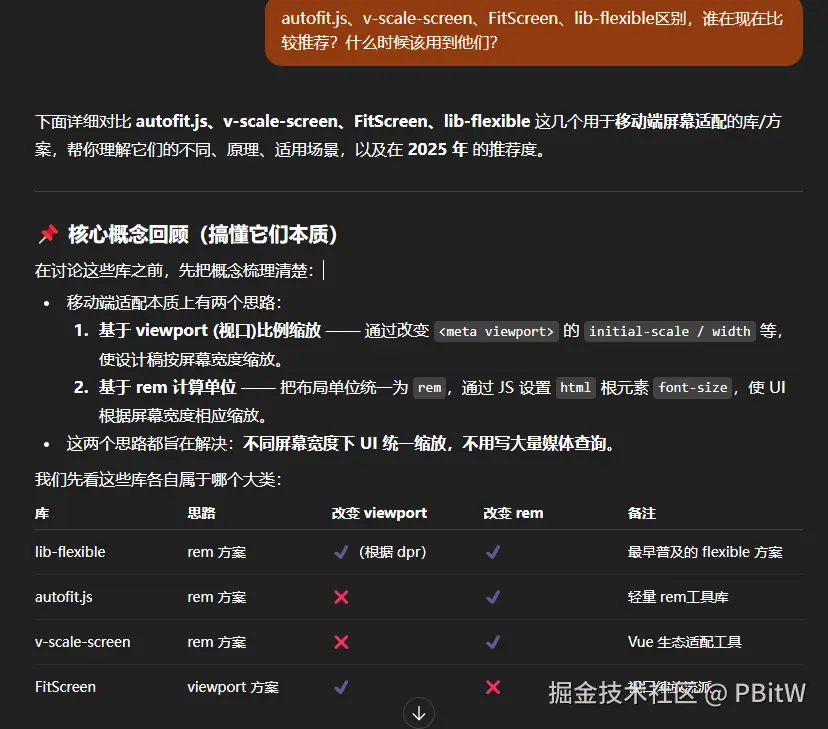The height and width of the screenshot is (729, 828).
Task: Click bold text 基于 viewport (视口)比例缩放
Action: (x=210, y=330)
